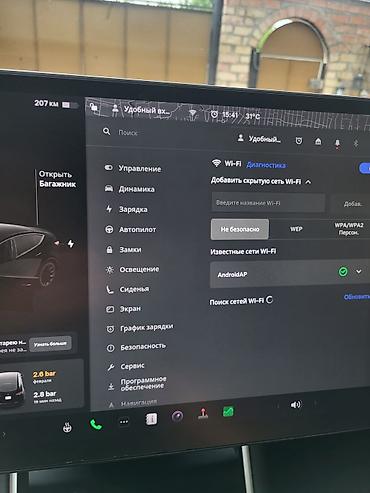Tap the 2.8 bar tire pressure reading
Image resolution: width=370 pixels, height=493 pixels.
click(x=44, y=394)
